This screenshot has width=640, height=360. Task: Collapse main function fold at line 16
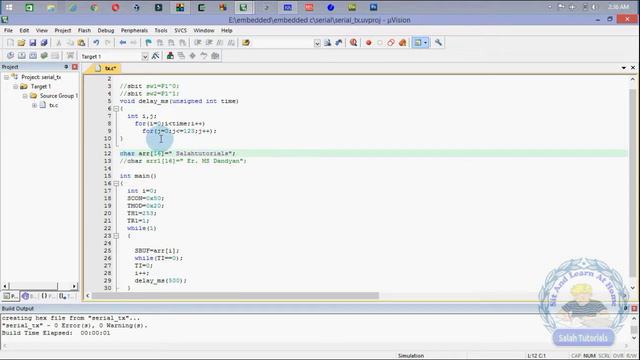click(116, 184)
